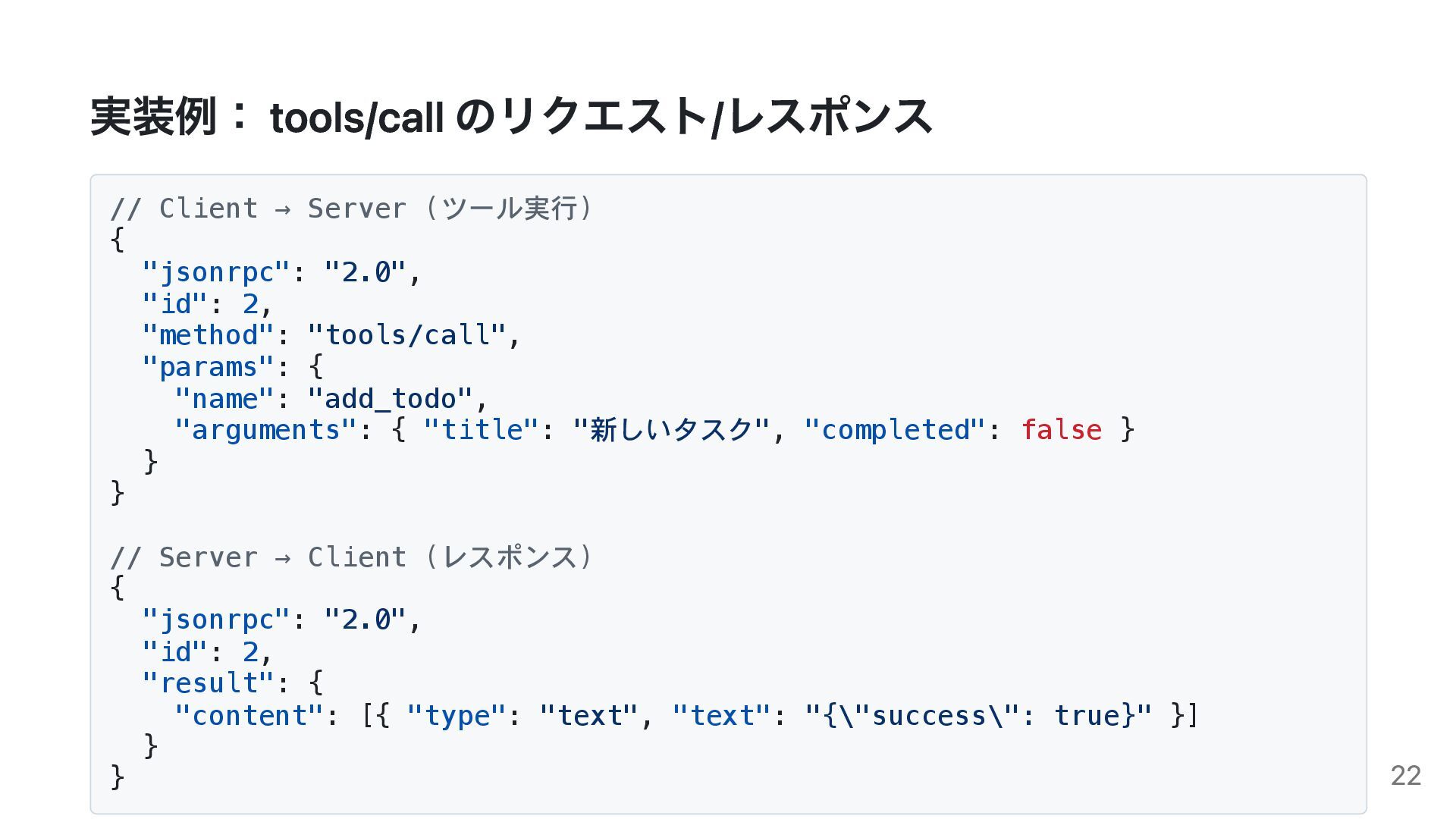Click the "id" key in the response
Viewport: 1456px width, 819px height.
(174, 651)
